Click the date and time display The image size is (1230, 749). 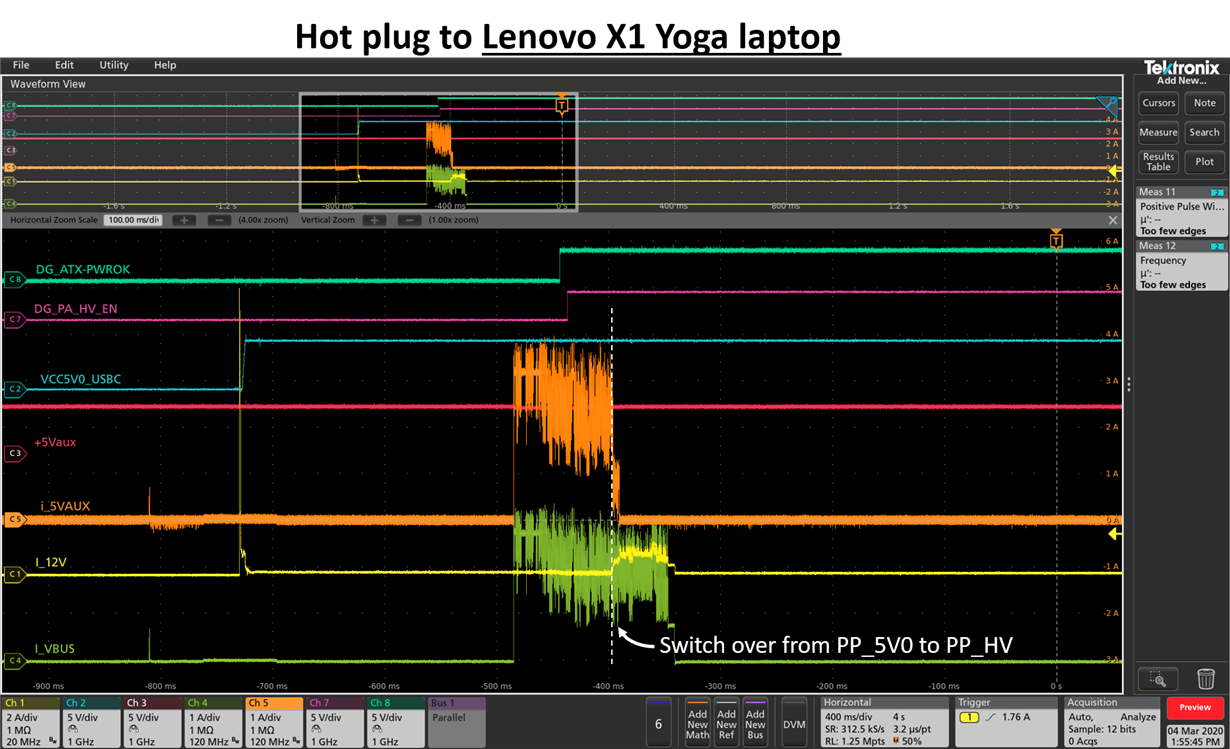(x=1195, y=734)
